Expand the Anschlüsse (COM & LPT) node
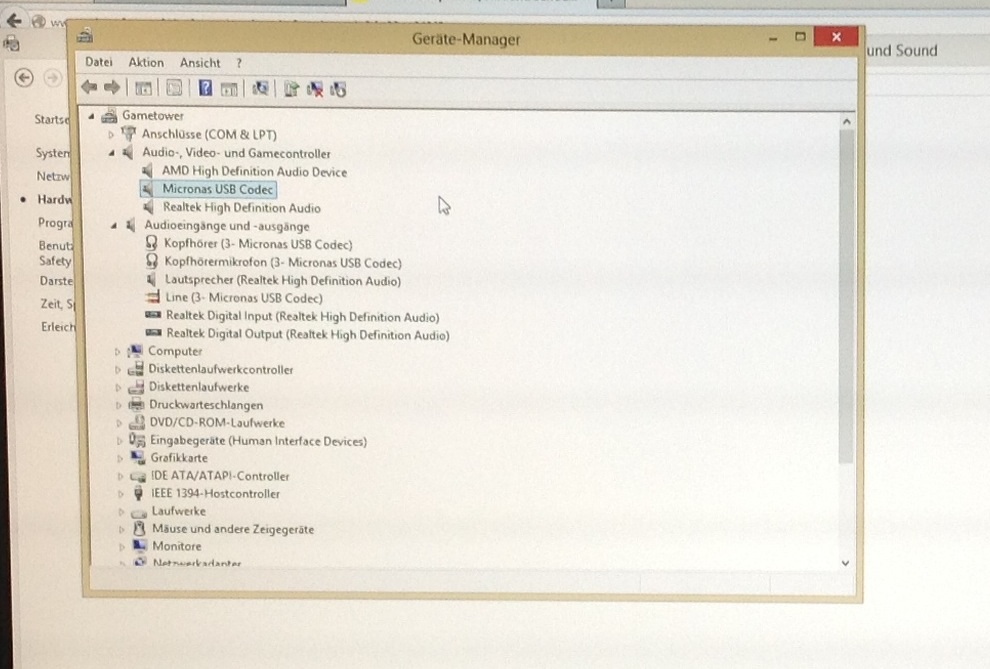This screenshot has width=990, height=669. pyautogui.click(x=111, y=134)
